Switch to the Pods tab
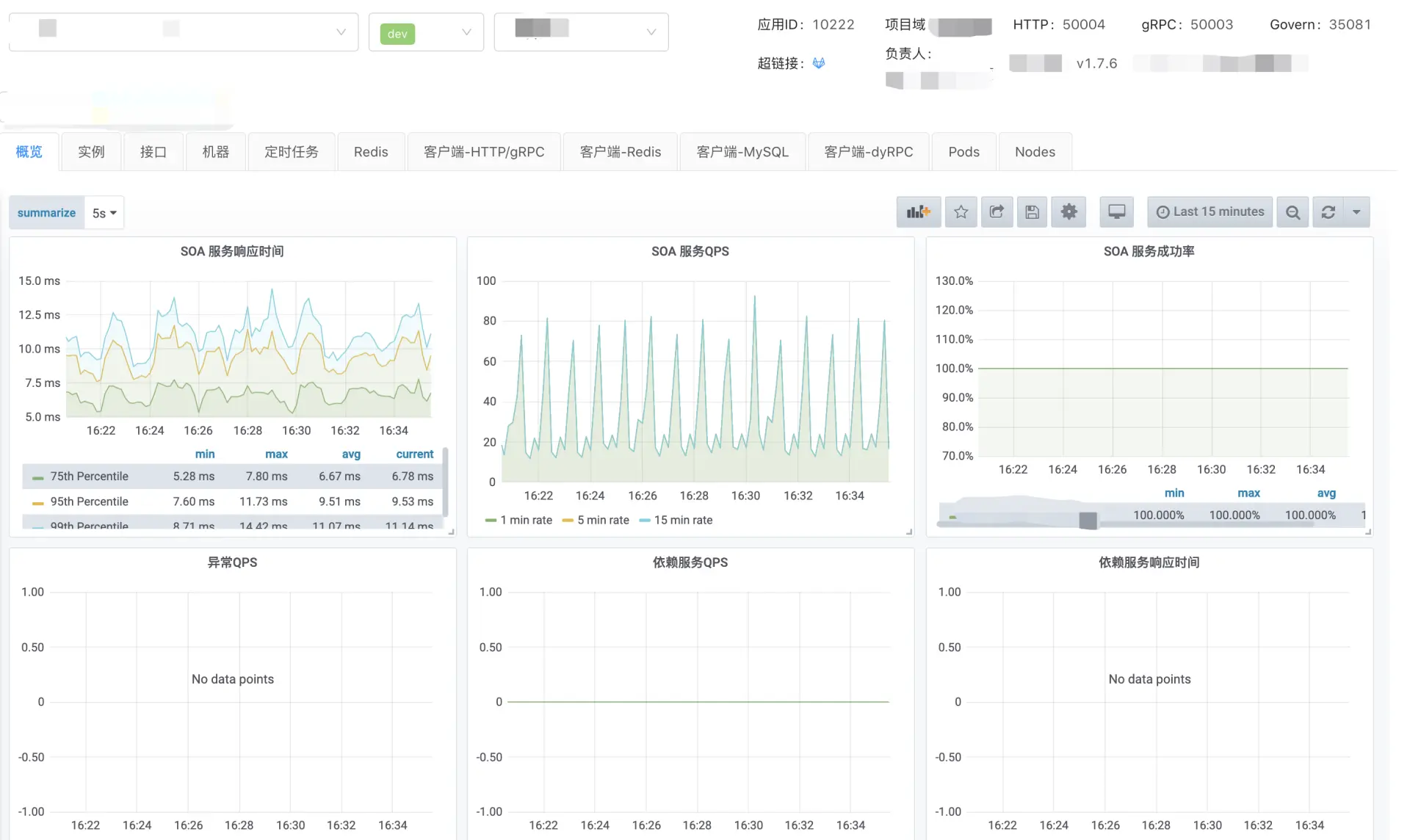The height and width of the screenshot is (840, 1410). 963,152
